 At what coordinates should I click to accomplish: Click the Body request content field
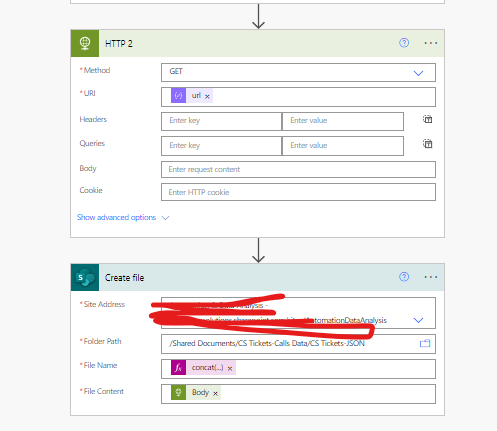298,169
